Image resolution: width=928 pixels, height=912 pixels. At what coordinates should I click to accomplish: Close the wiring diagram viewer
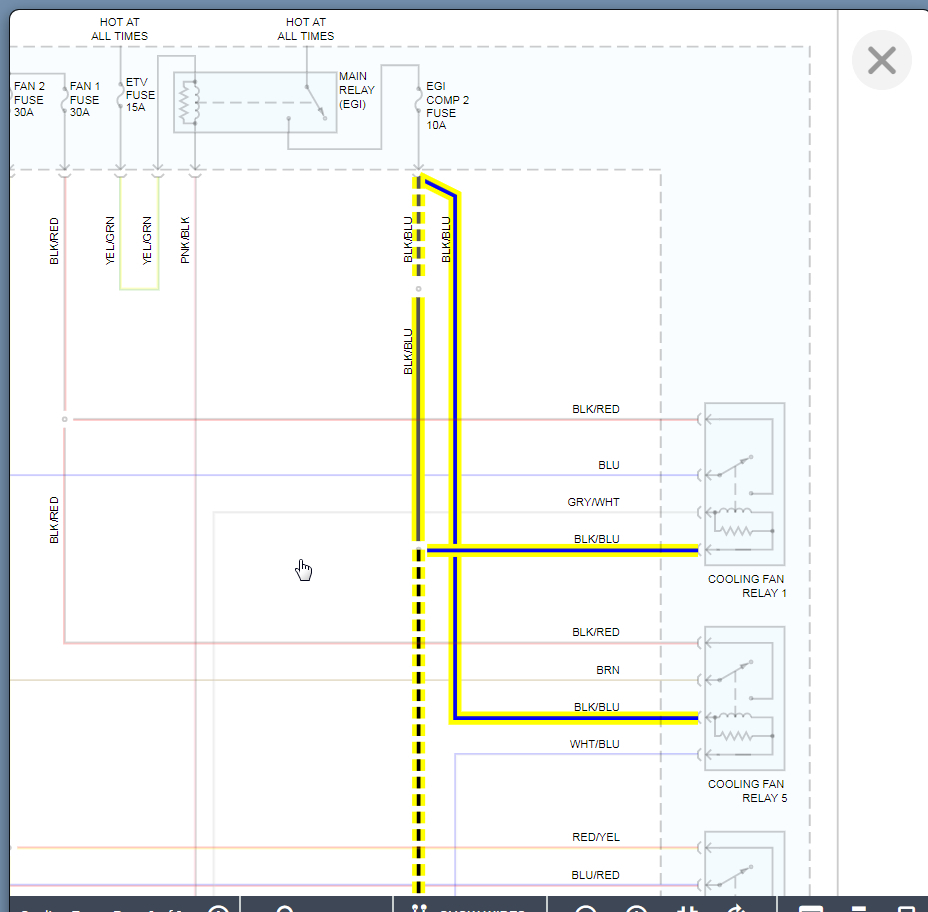coord(881,60)
